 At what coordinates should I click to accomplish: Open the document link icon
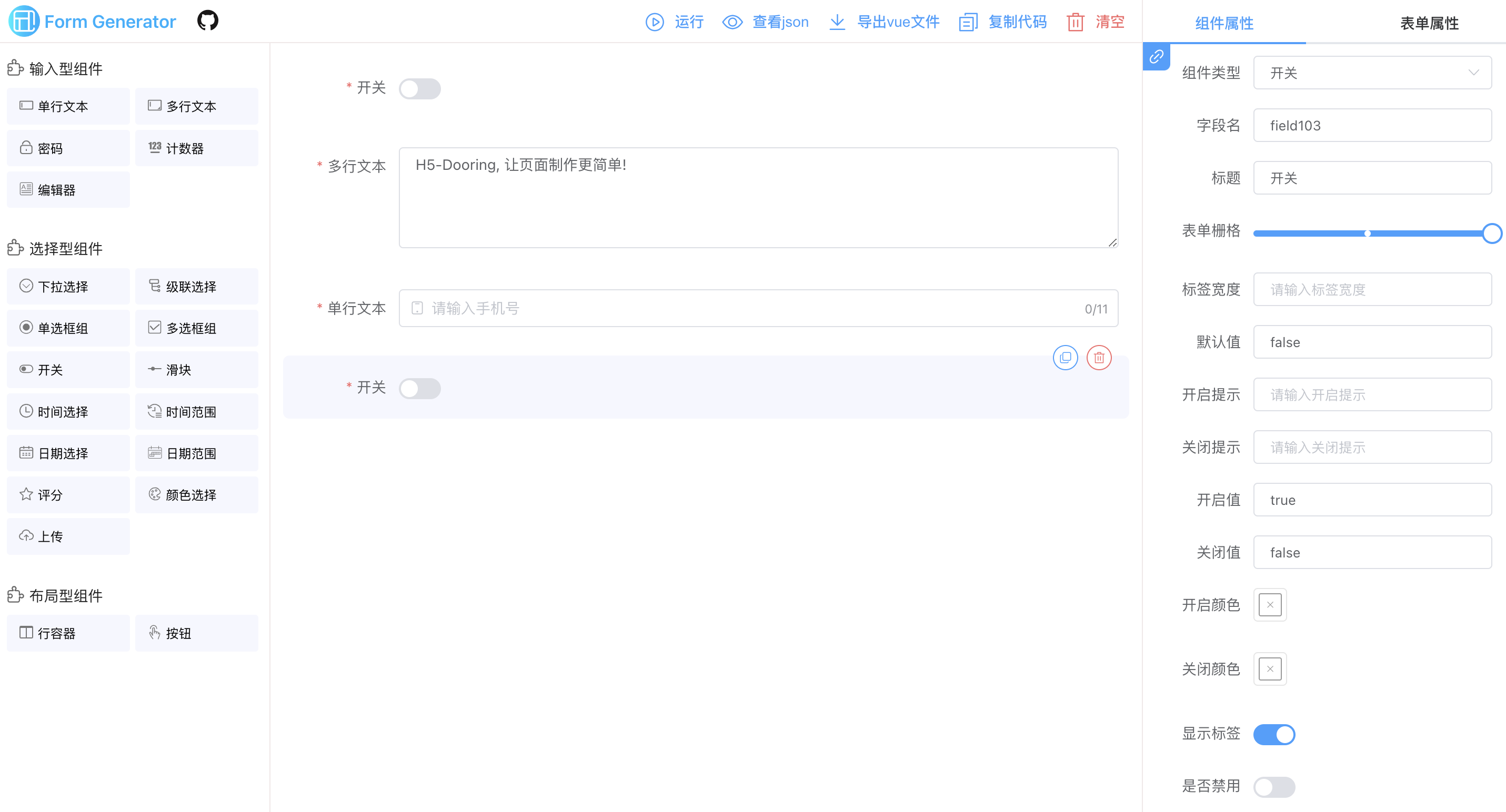pyautogui.click(x=1157, y=57)
